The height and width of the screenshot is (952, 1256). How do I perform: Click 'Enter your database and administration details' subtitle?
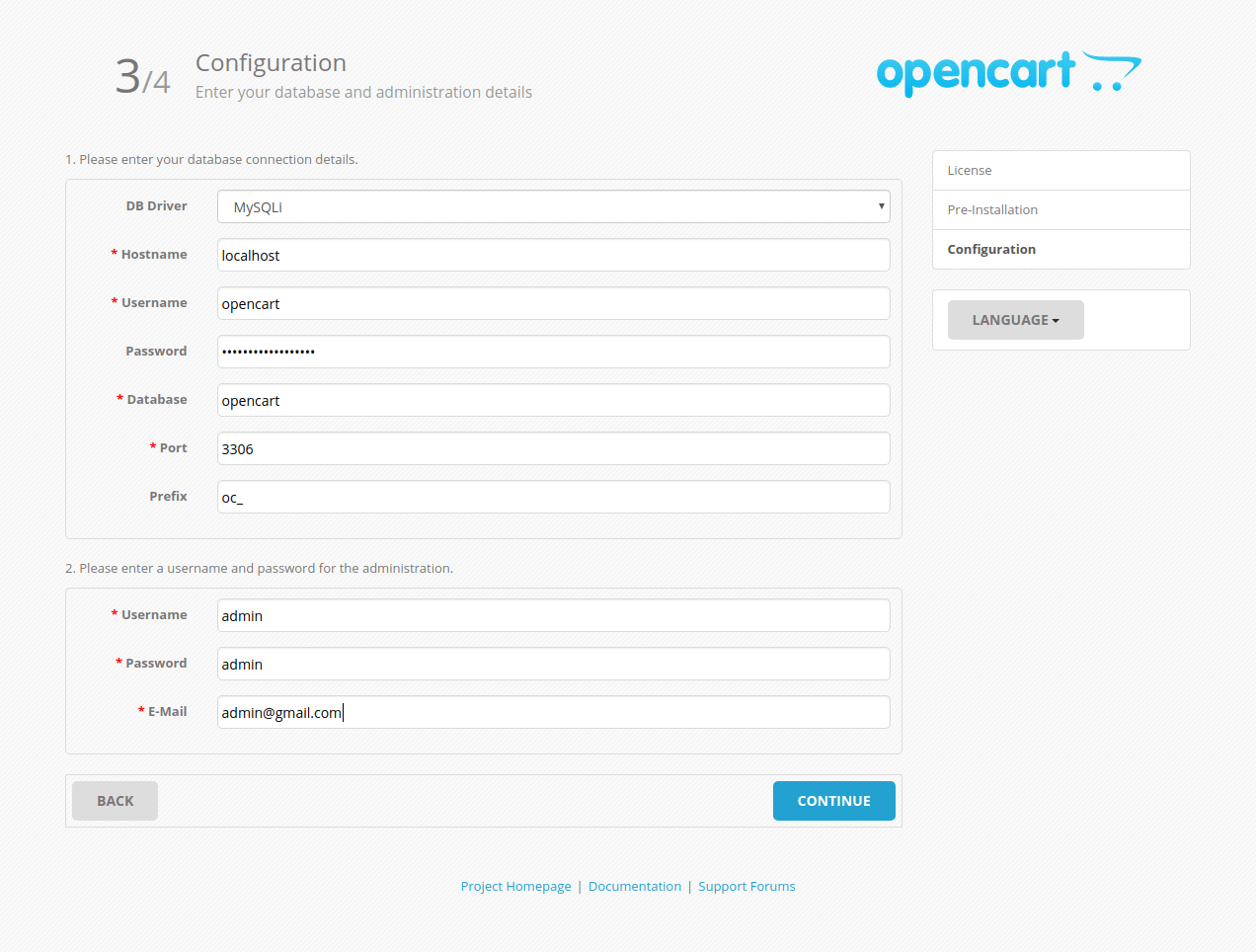(363, 92)
